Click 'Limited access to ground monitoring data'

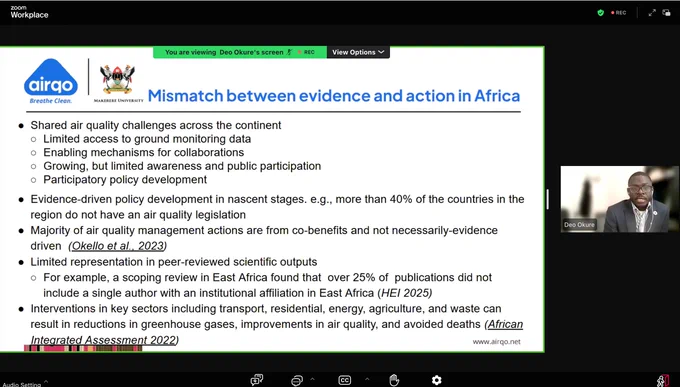coord(147,139)
